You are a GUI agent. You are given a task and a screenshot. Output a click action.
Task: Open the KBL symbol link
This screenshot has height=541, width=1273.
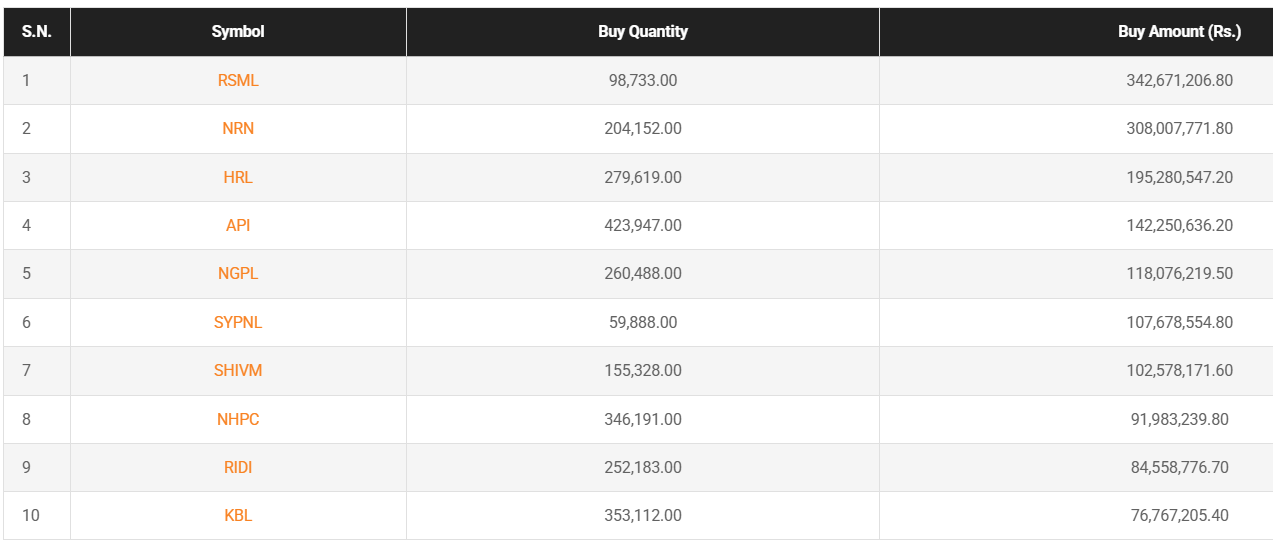pyautogui.click(x=238, y=515)
